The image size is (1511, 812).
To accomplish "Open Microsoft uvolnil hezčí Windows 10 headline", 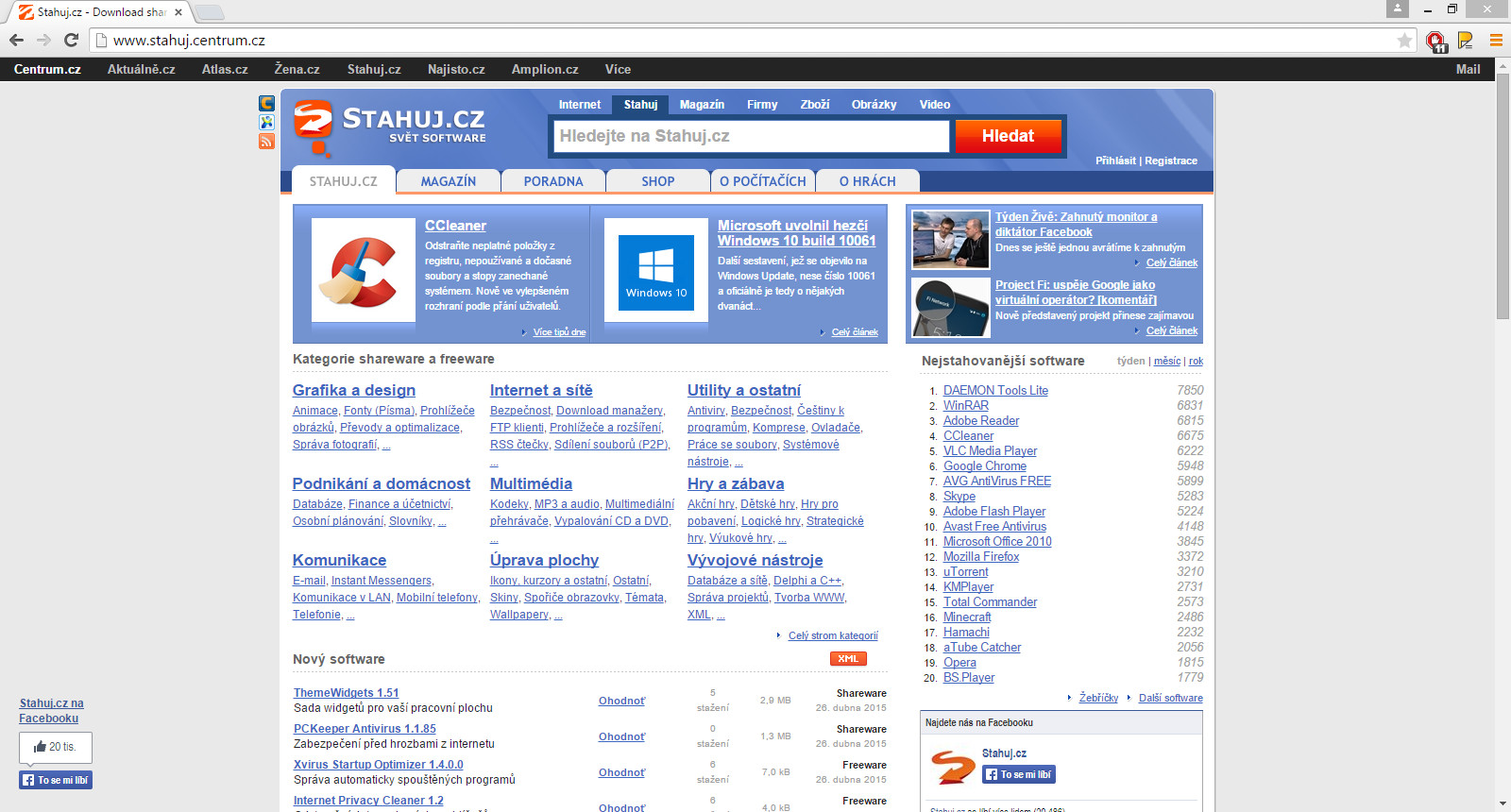I will coord(797,233).
